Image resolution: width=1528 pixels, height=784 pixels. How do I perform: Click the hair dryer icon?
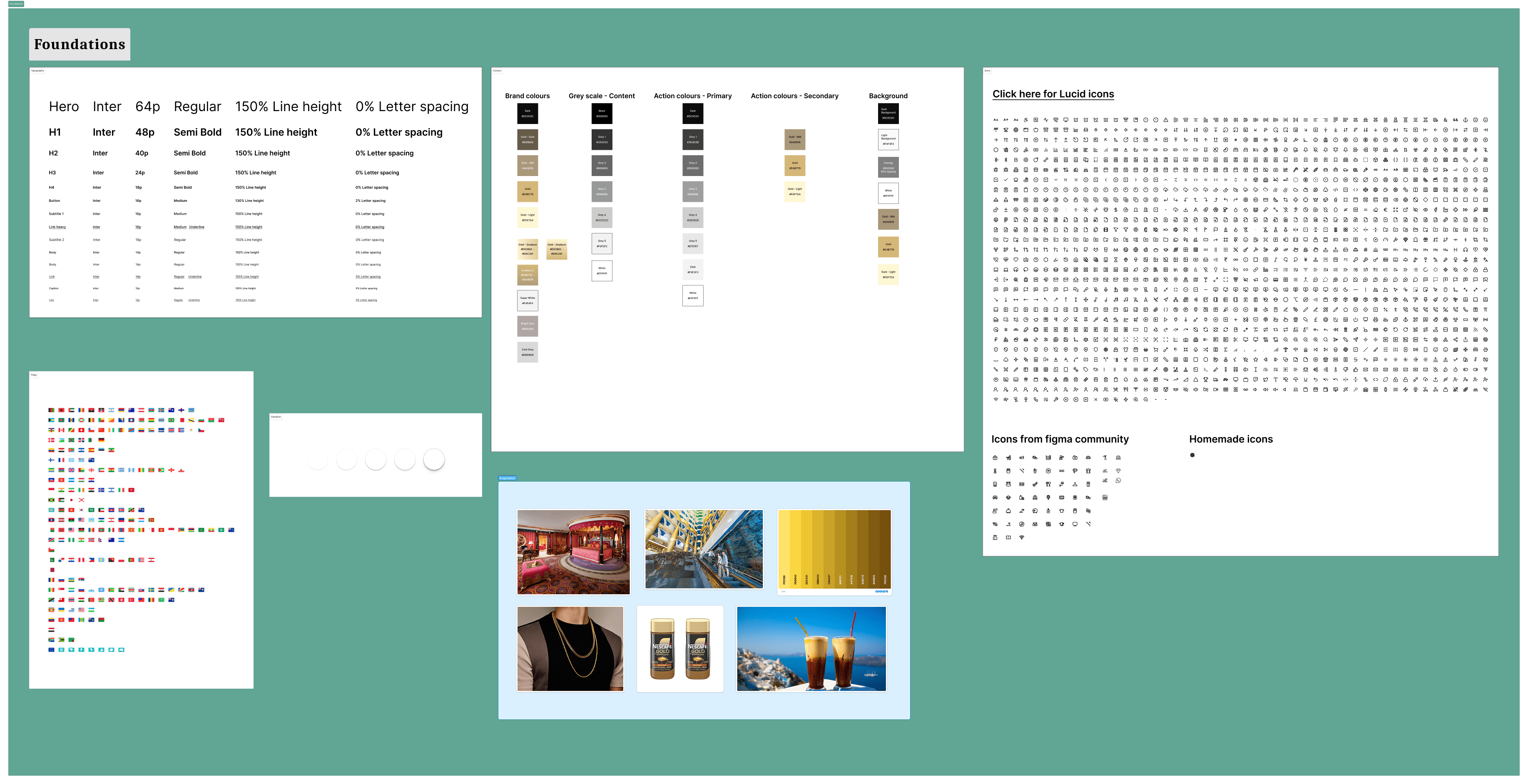click(1075, 471)
